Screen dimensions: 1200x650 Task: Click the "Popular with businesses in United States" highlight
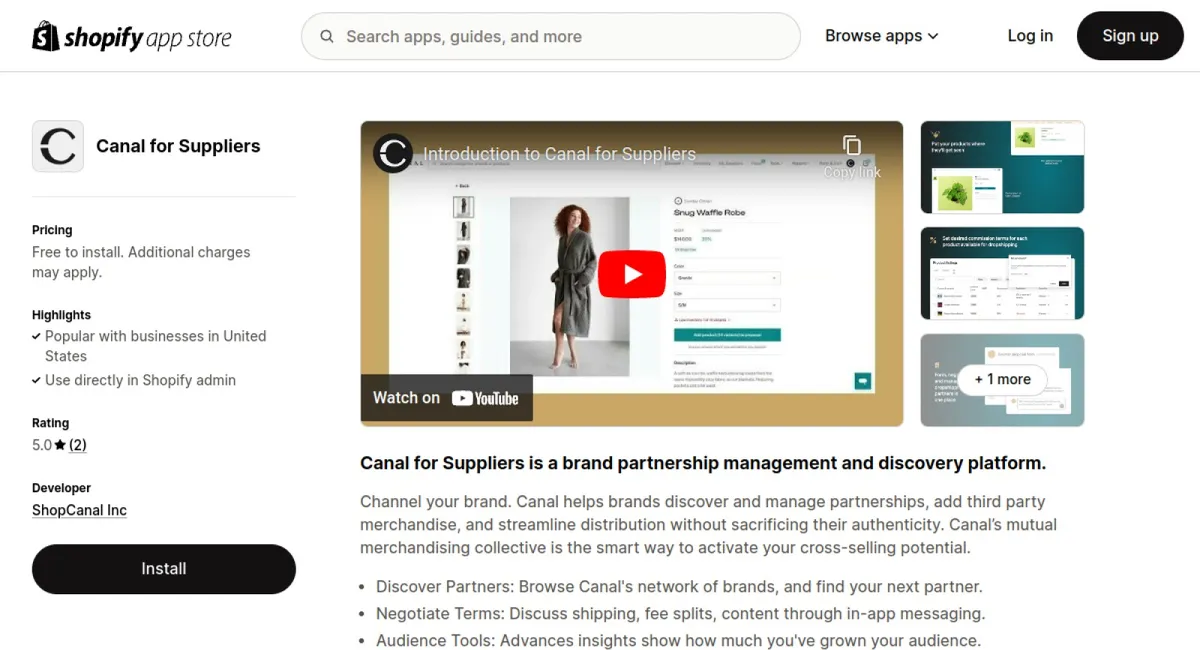coord(155,346)
